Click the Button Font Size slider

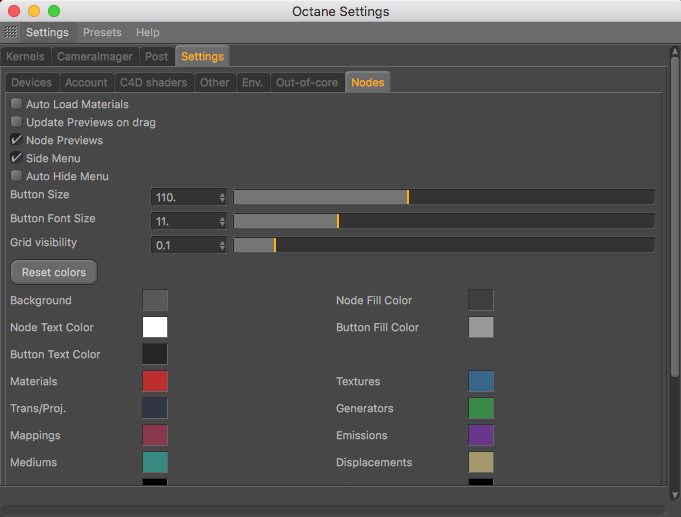pos(444,221)
